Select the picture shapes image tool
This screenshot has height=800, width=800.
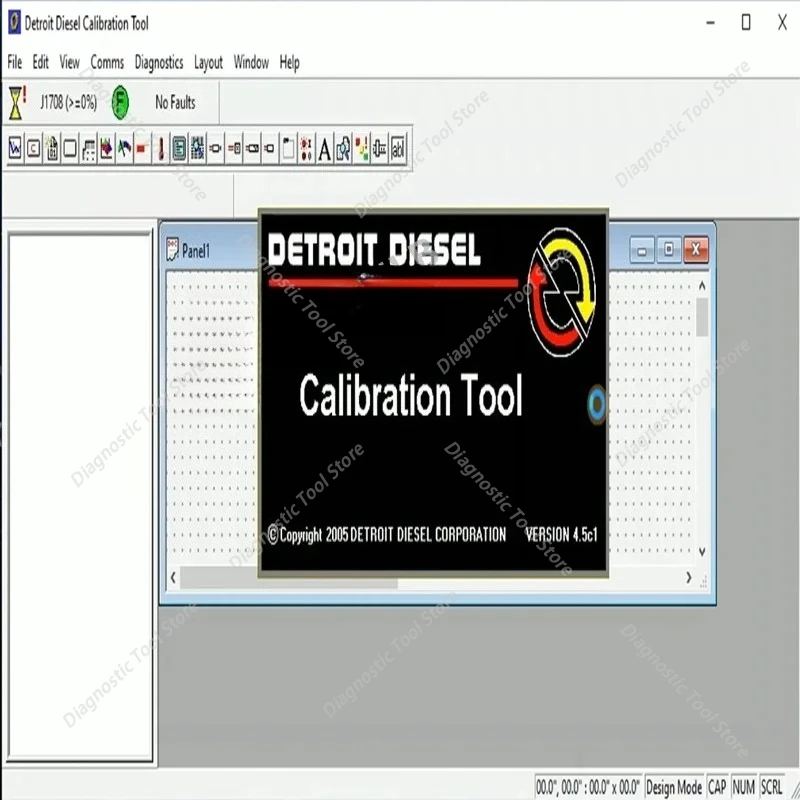point(343,149)
